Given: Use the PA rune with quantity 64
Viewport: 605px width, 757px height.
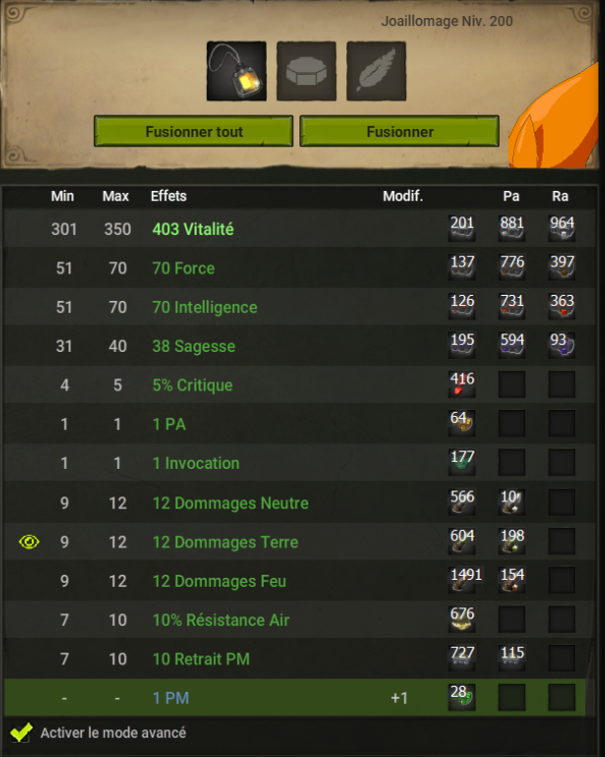Looking at the screenshot, I should pyautogui.click(x=462, y=424).
